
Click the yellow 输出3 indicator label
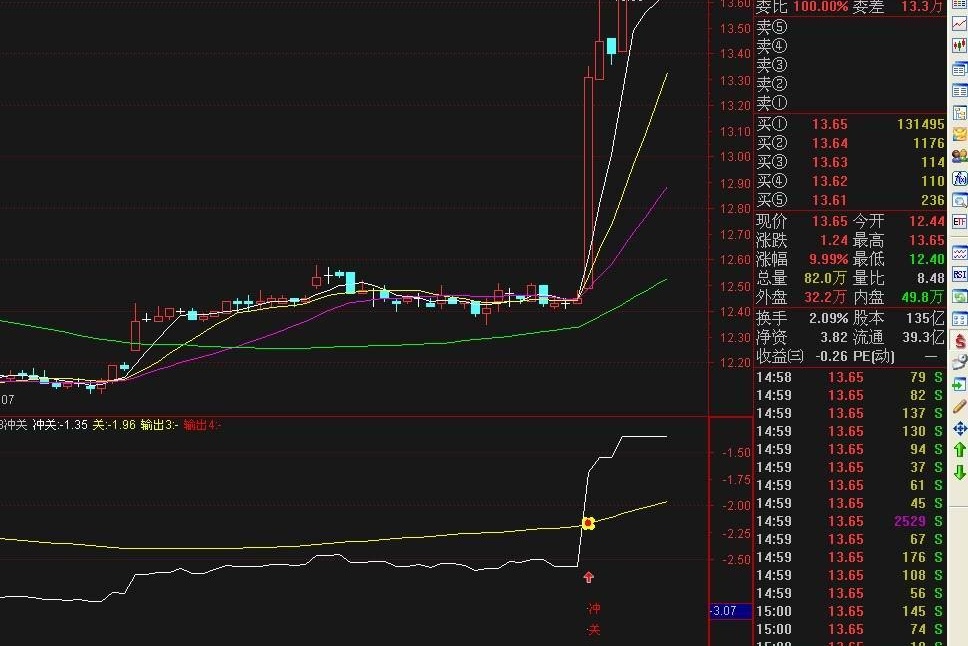click(159, 425)
